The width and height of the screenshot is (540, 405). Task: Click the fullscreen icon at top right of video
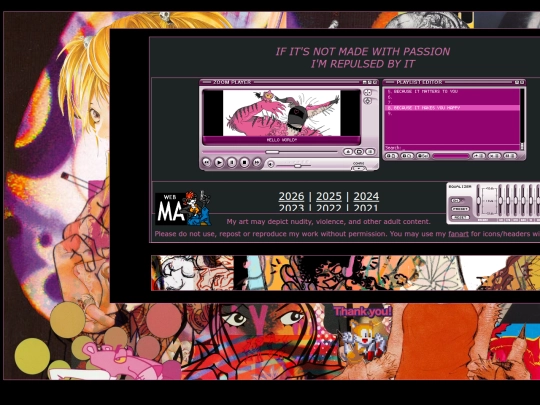368,93
